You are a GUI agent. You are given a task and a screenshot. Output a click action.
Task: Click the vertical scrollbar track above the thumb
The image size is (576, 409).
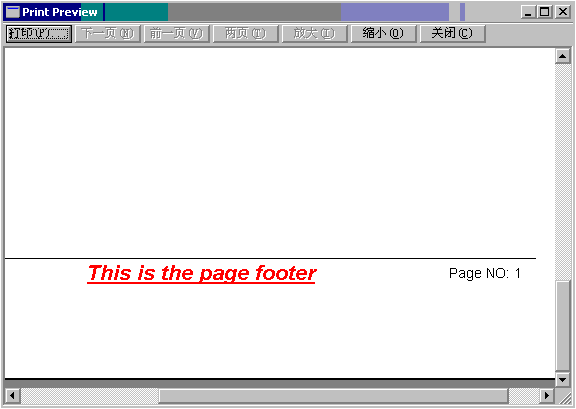[563, 172]
